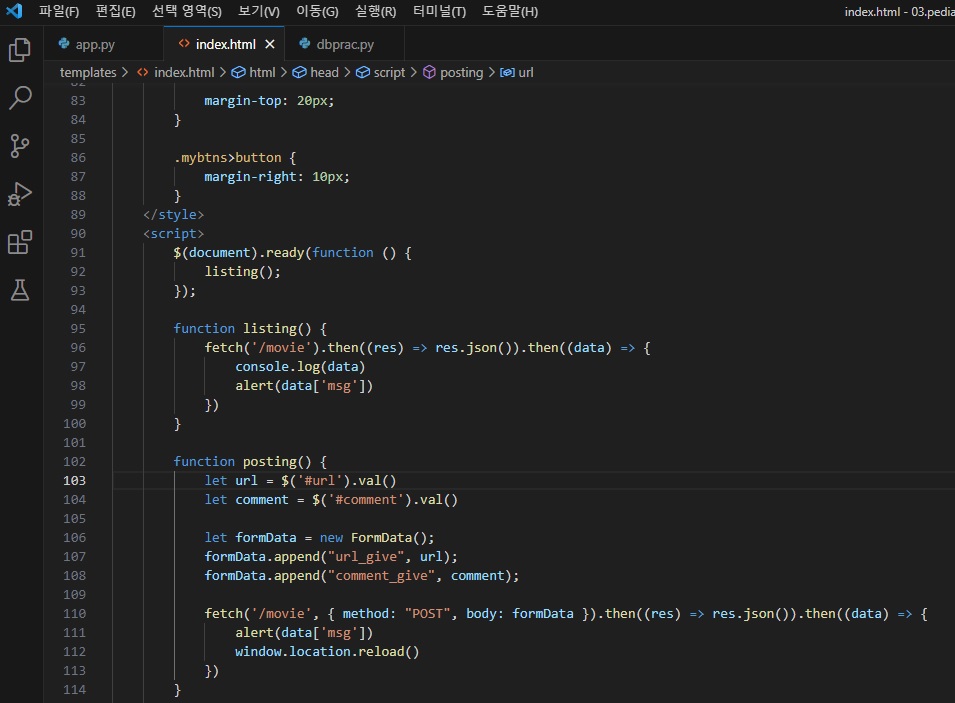Open the 편집(E) menu

(116, 12)
